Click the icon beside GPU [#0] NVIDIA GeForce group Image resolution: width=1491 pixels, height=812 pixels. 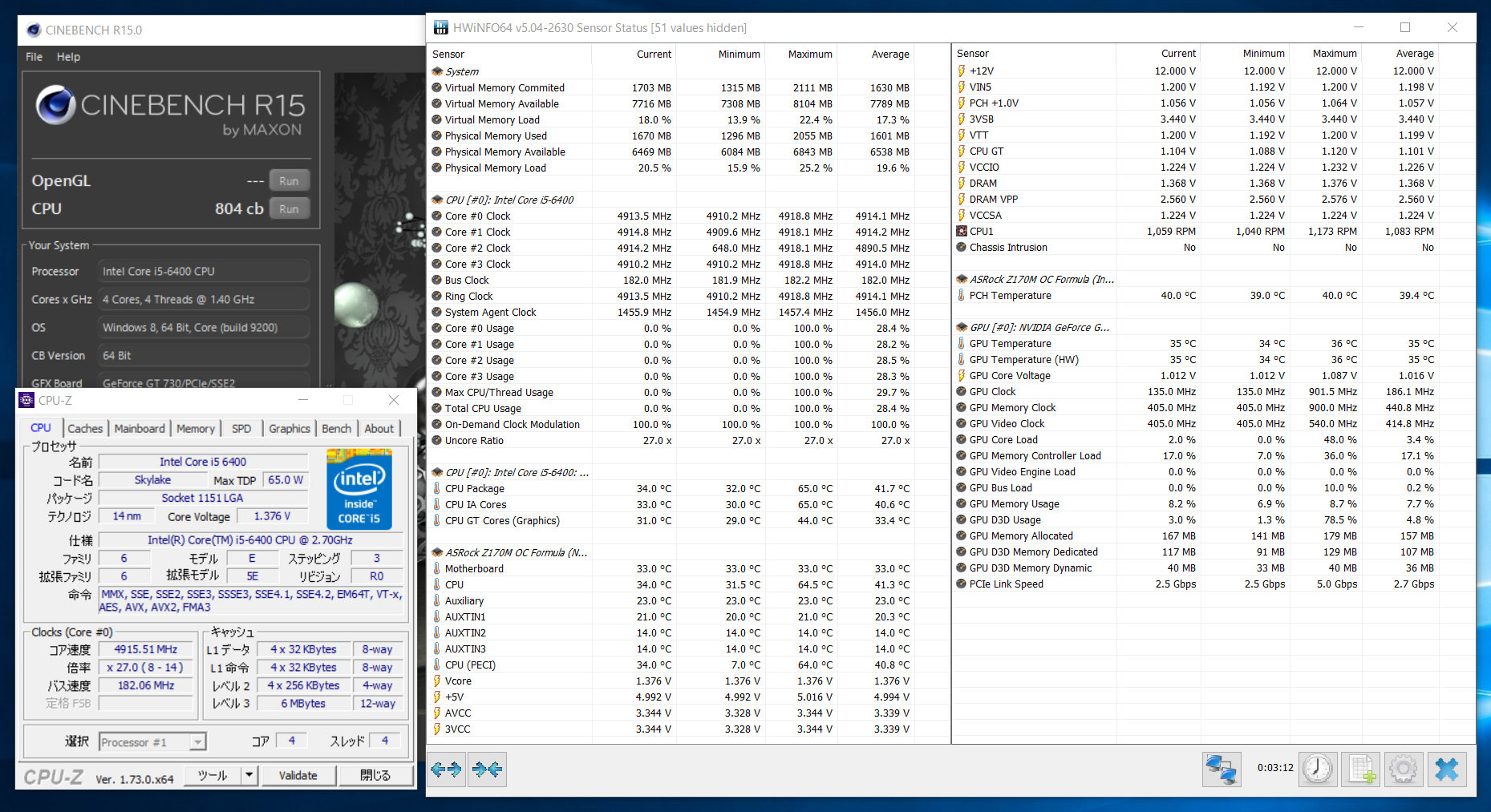click(x=962, y=327)
